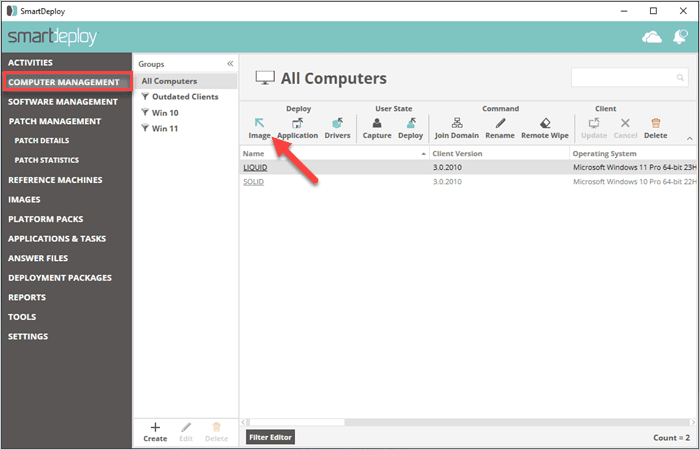
Task: Open PATCH DETAILS sub-item
Action: tap(42, 141)
